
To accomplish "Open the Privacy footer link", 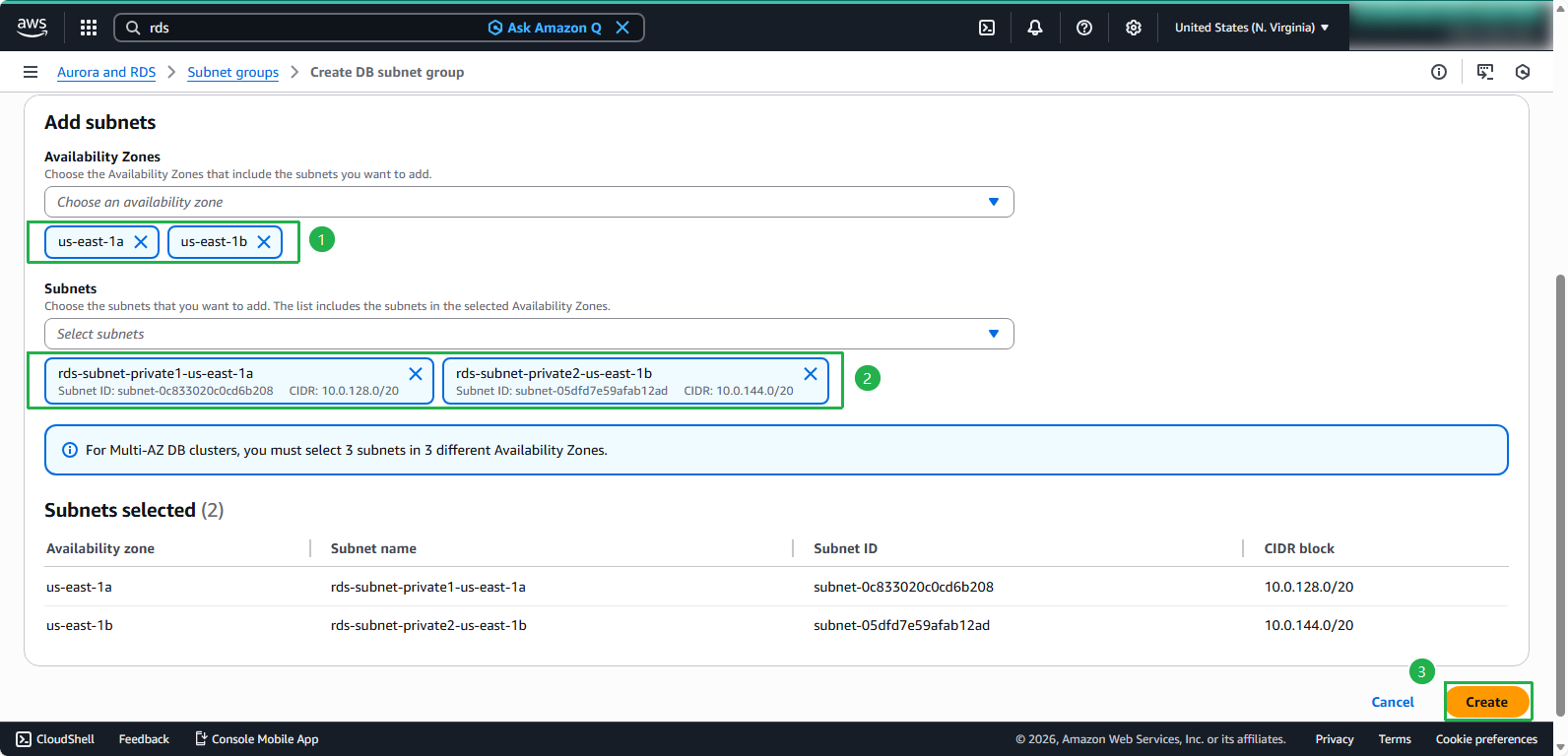I will click(1335, 739).
